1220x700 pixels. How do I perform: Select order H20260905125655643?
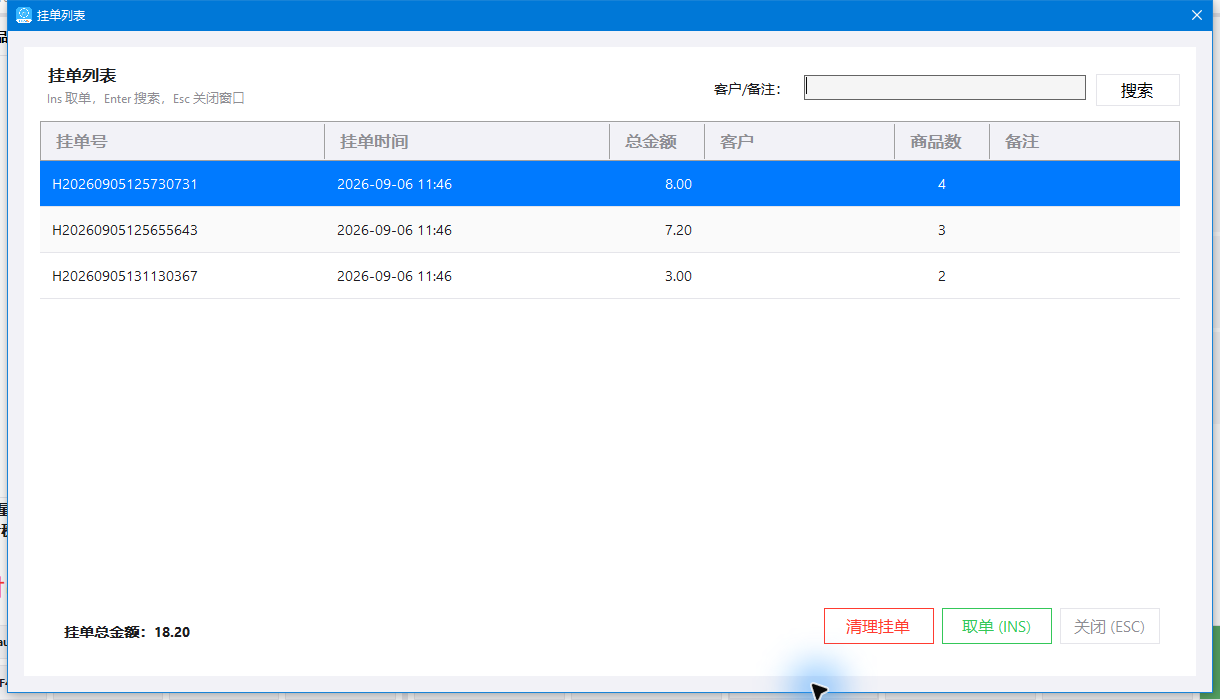(x=610, y=230)
